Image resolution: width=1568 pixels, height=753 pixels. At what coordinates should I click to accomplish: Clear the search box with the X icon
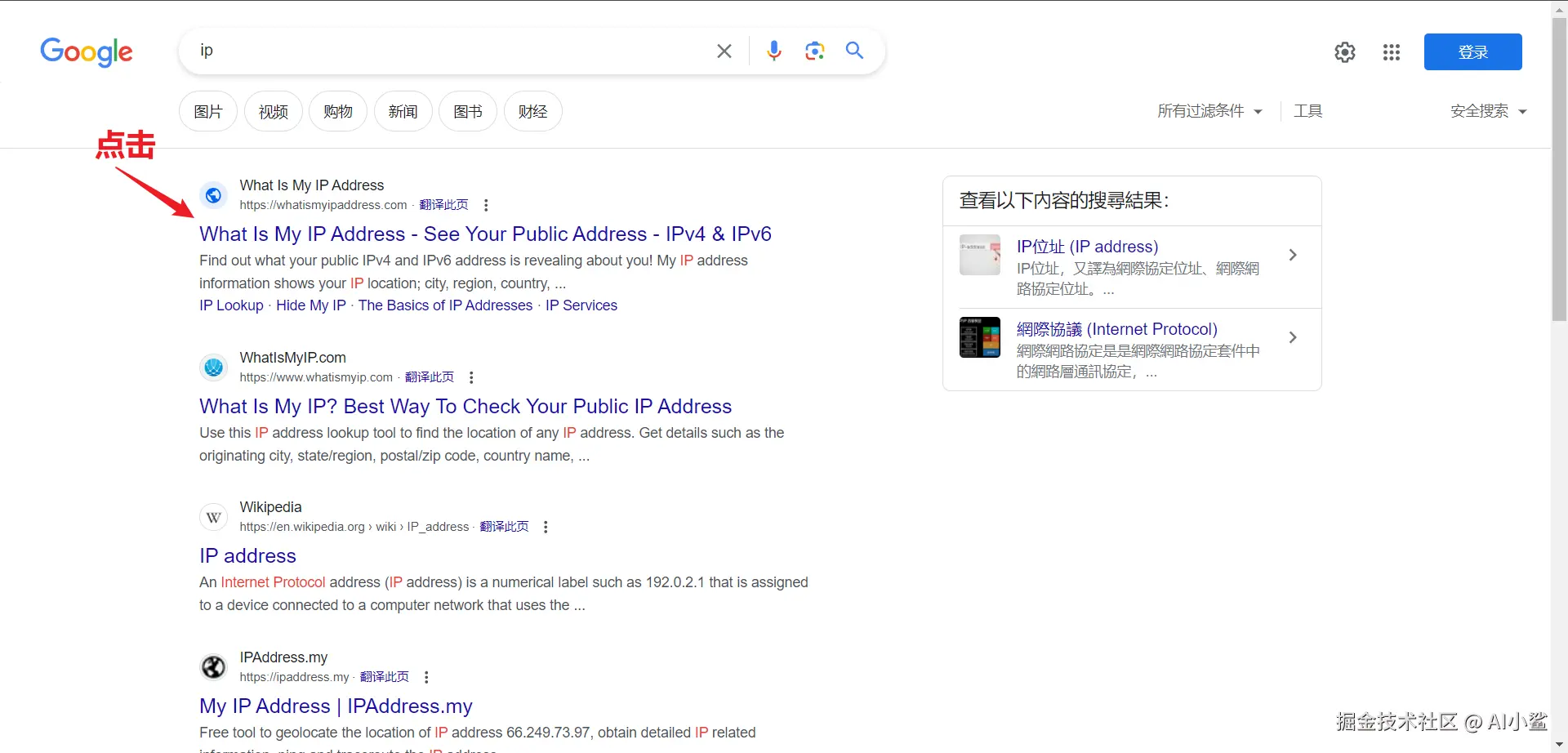point(724,51)
